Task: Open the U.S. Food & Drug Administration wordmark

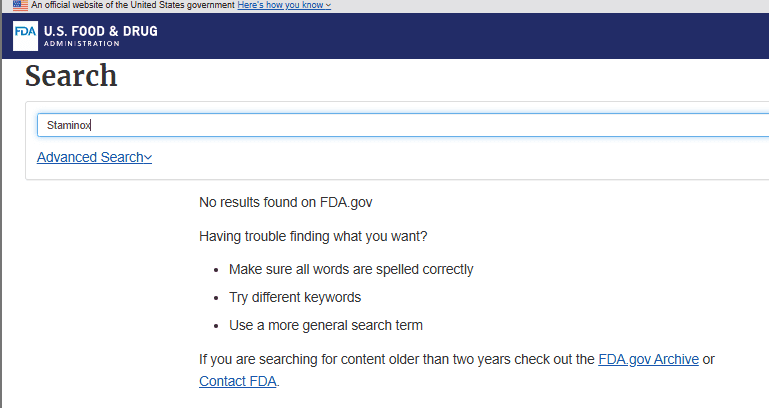Action: coord(101,36)
